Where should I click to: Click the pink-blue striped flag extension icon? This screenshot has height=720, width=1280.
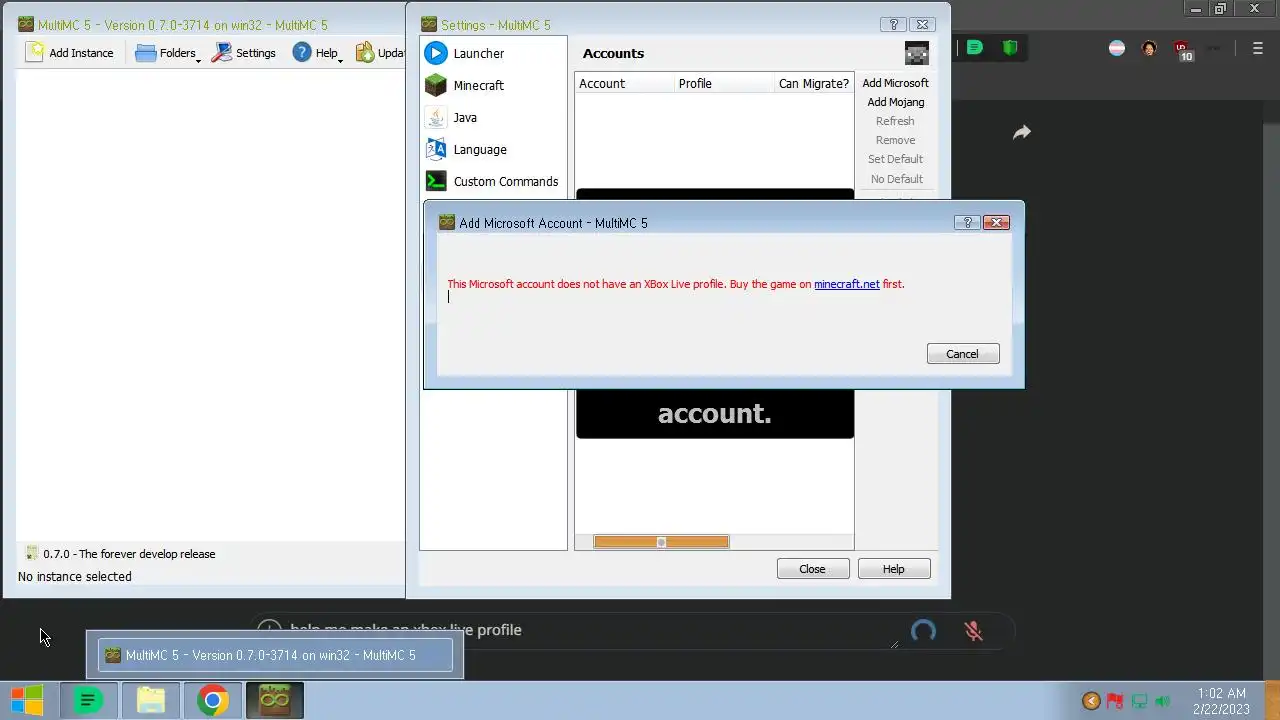(x=1117, y=48)
